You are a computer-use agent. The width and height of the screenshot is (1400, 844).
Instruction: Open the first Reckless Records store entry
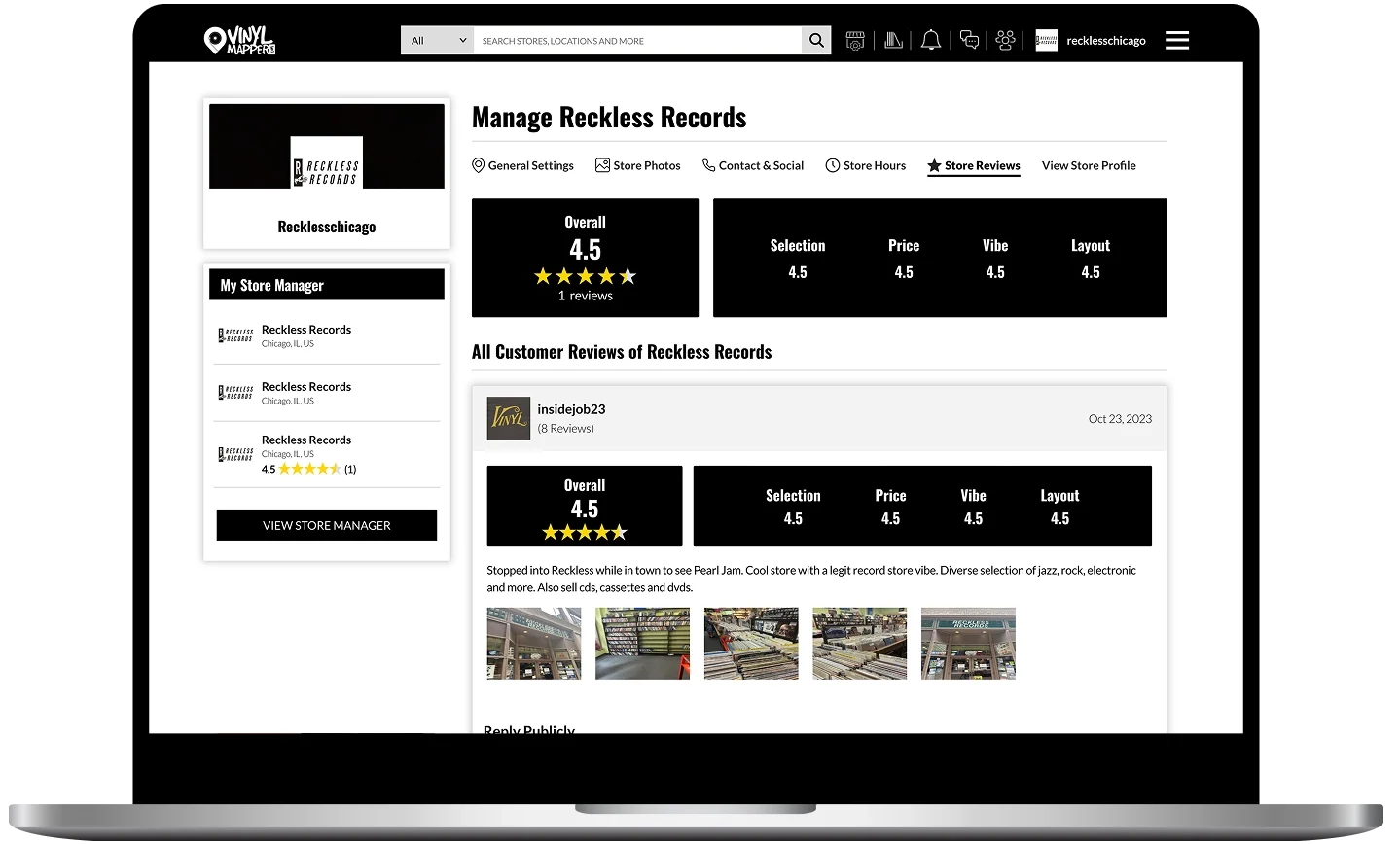[x=327, y=335]
